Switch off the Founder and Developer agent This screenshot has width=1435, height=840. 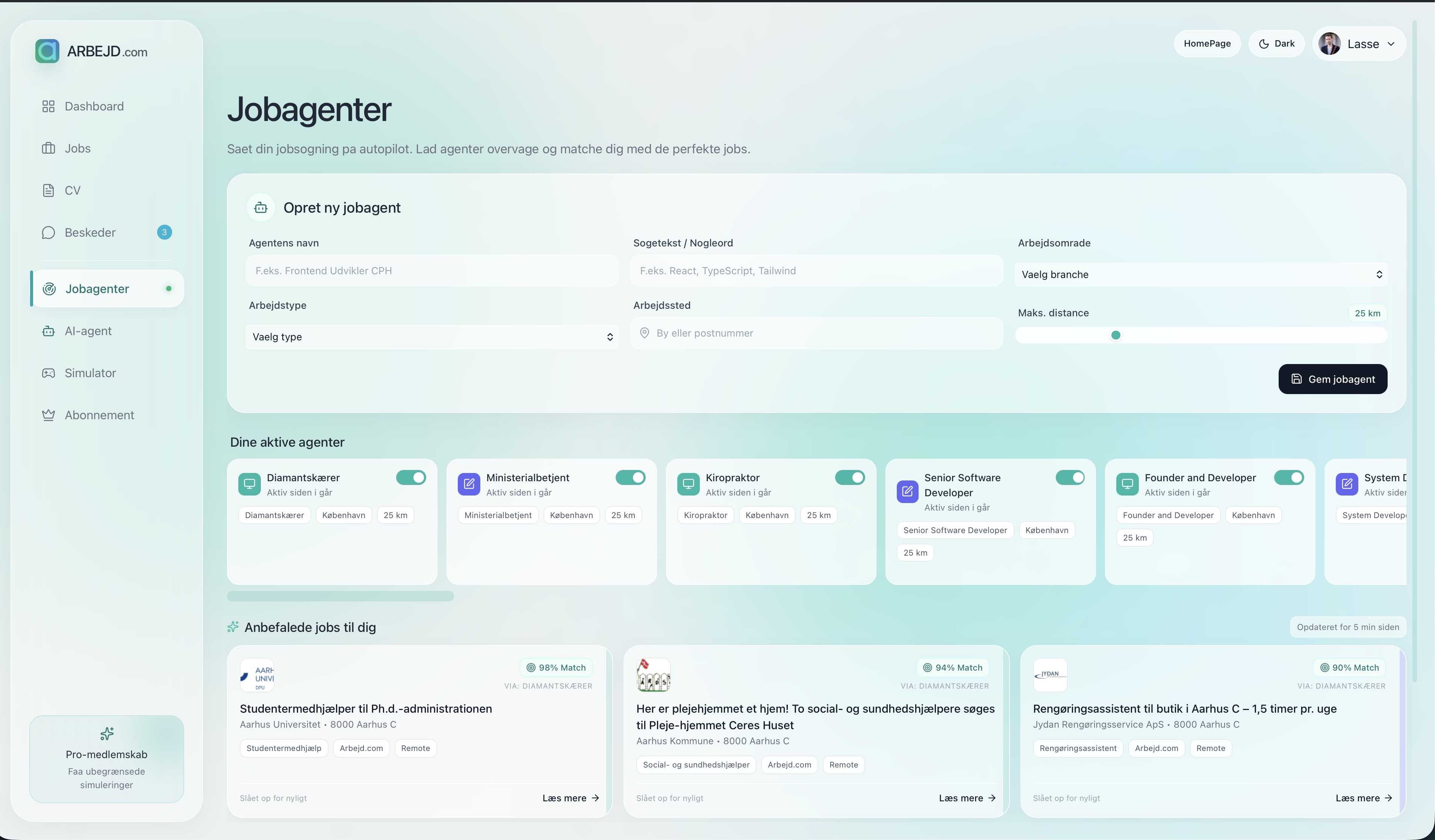(x=1289, y=477)
